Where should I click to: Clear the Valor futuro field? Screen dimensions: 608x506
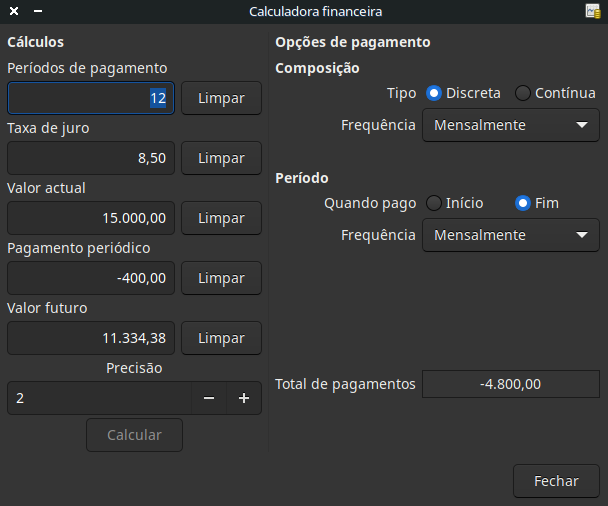(221, 338)
